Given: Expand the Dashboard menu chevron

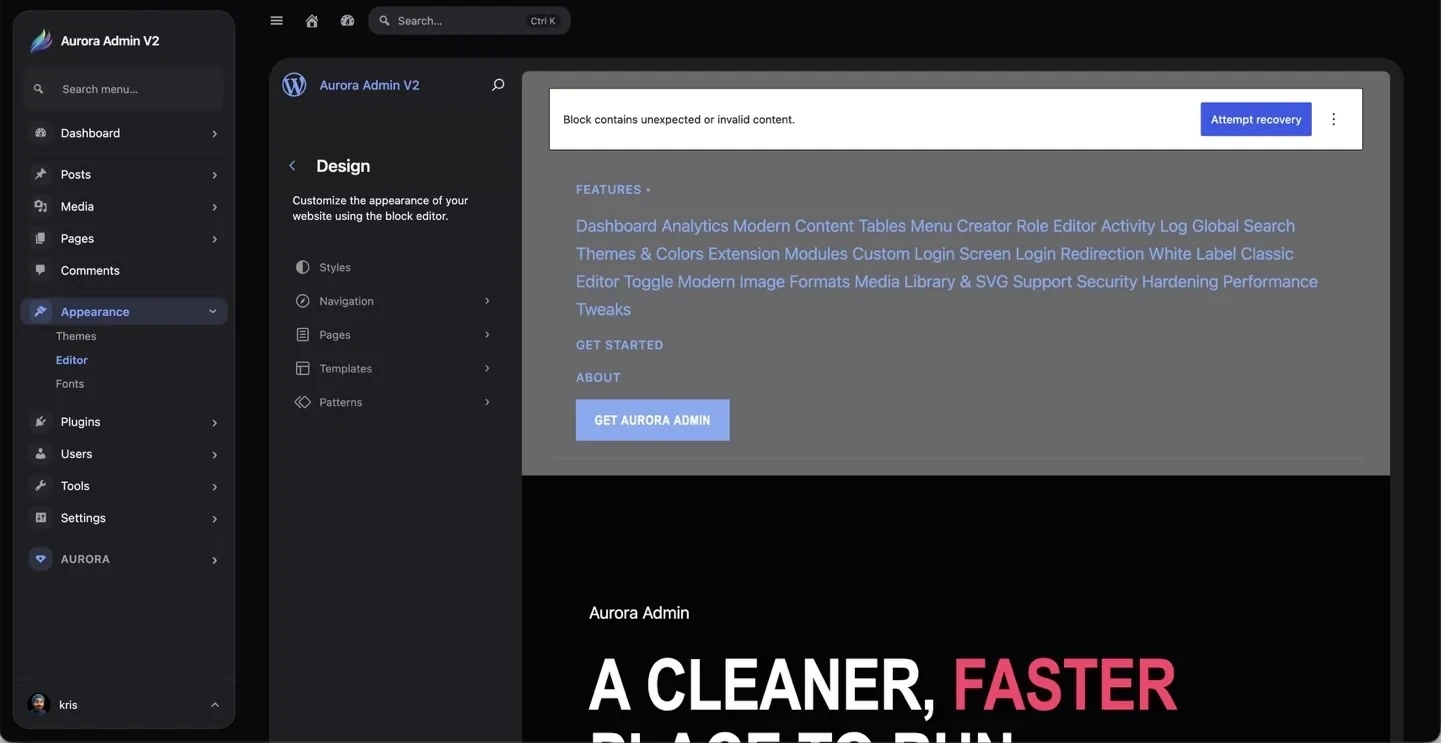Looking at the screenshot, I should (214, 133).
